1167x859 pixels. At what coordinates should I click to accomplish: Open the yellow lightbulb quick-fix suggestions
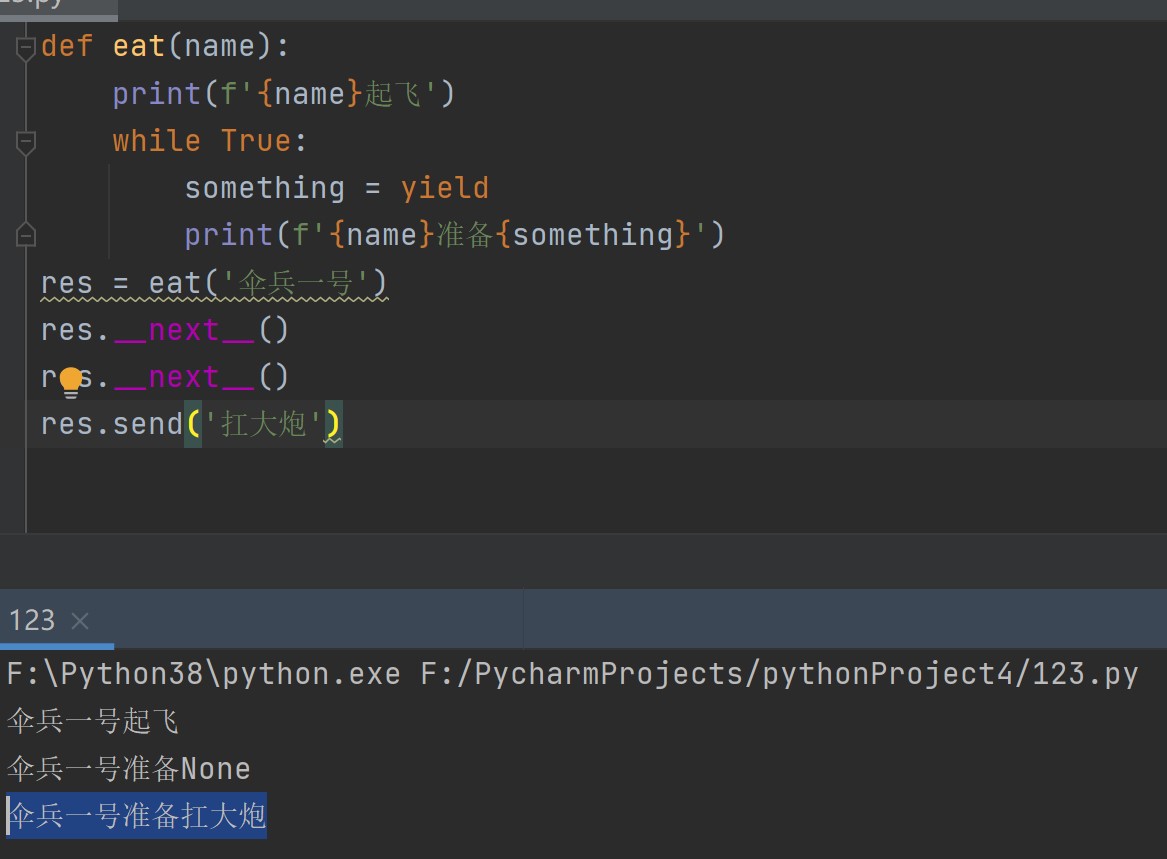71,381
